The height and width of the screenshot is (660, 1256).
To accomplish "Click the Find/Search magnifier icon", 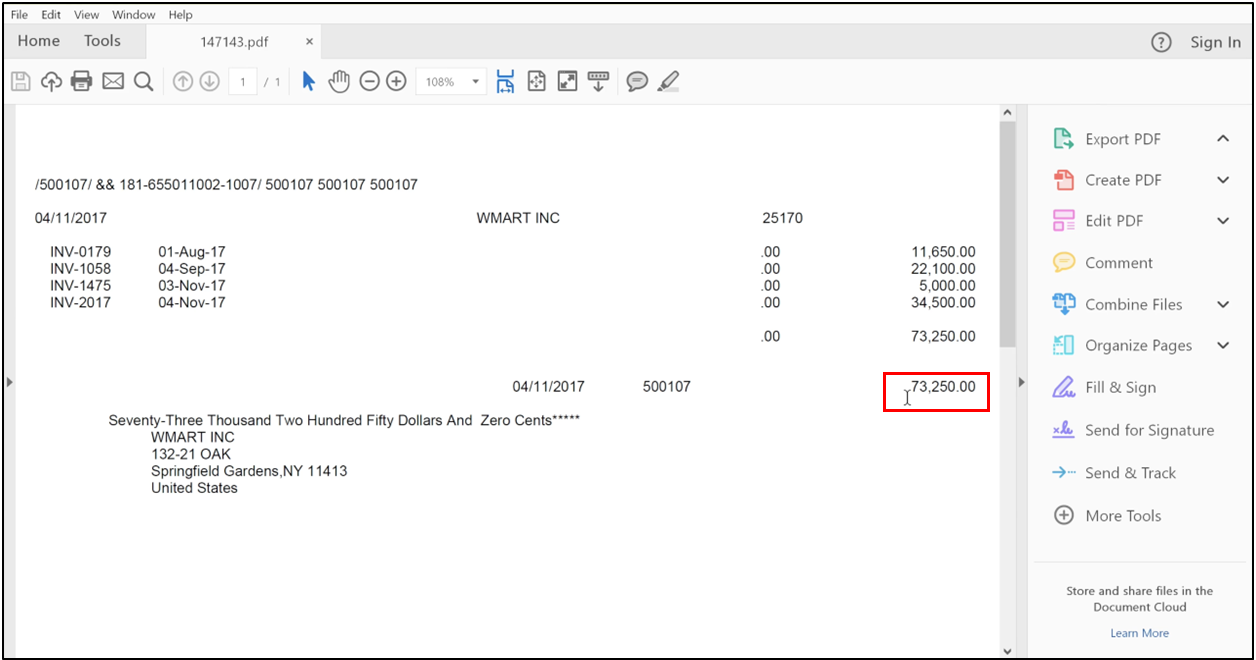I will (x=143, y=81).
